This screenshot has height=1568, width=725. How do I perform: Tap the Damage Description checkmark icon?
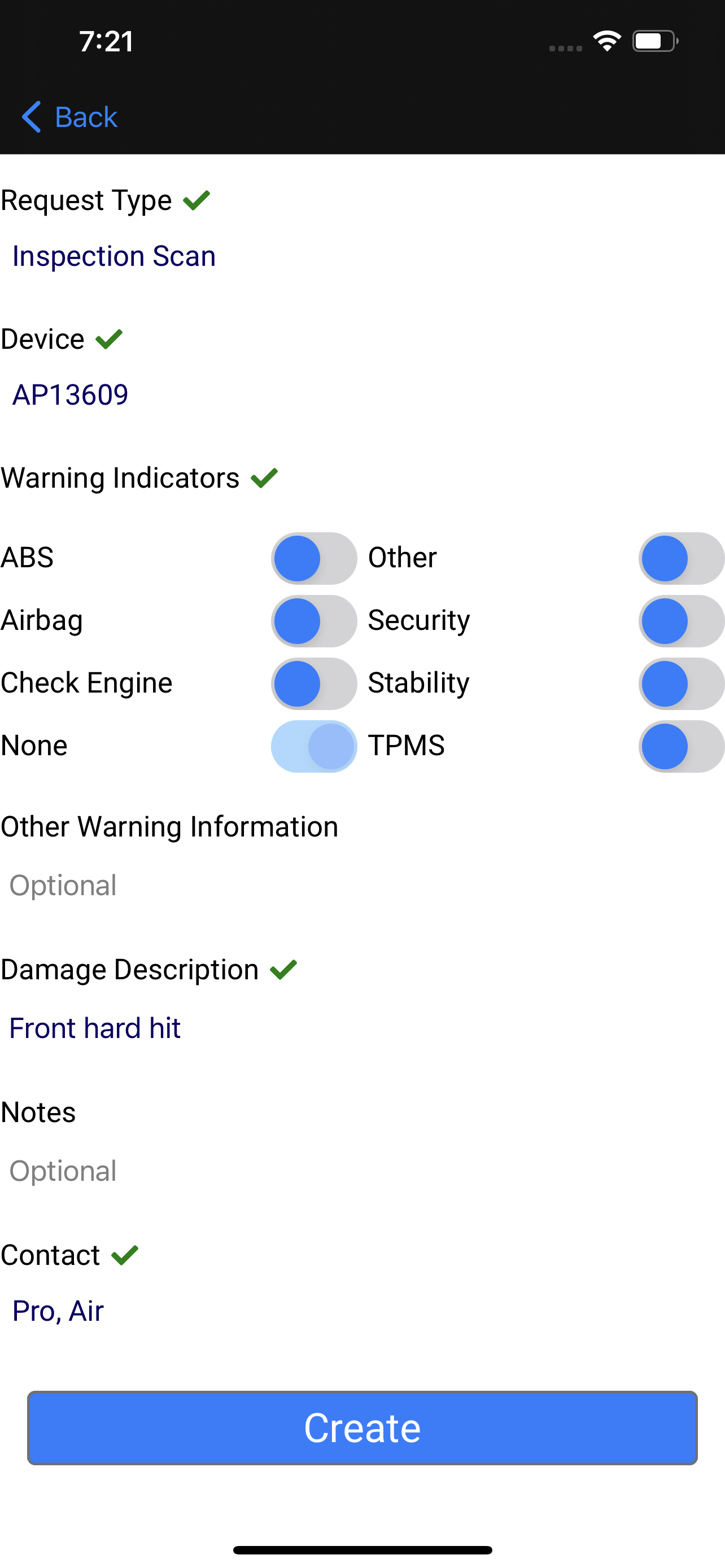pos(283,970)
